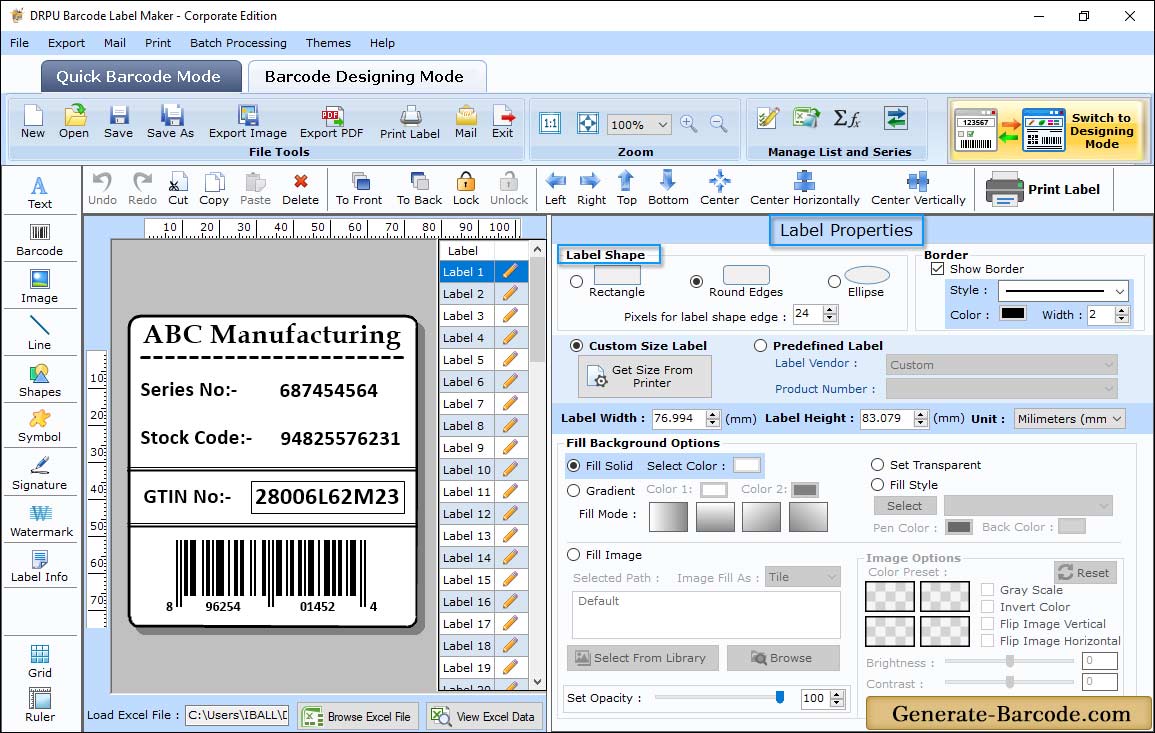Choose Gradient fill background
The image size is (1155, 733).
pyautogui.click(x=574, y=491)
